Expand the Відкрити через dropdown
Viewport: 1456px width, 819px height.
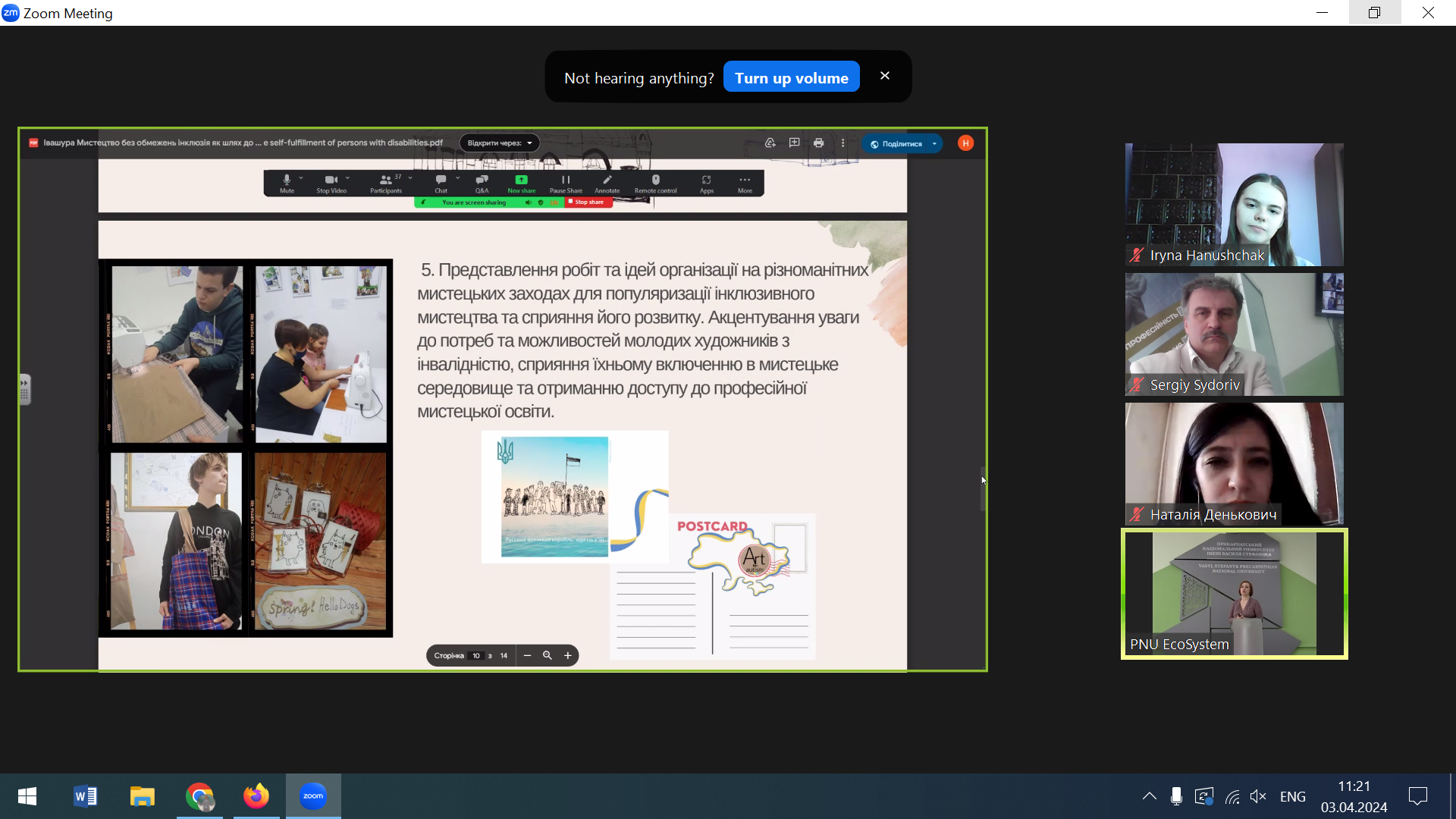(x=499, y=143)
